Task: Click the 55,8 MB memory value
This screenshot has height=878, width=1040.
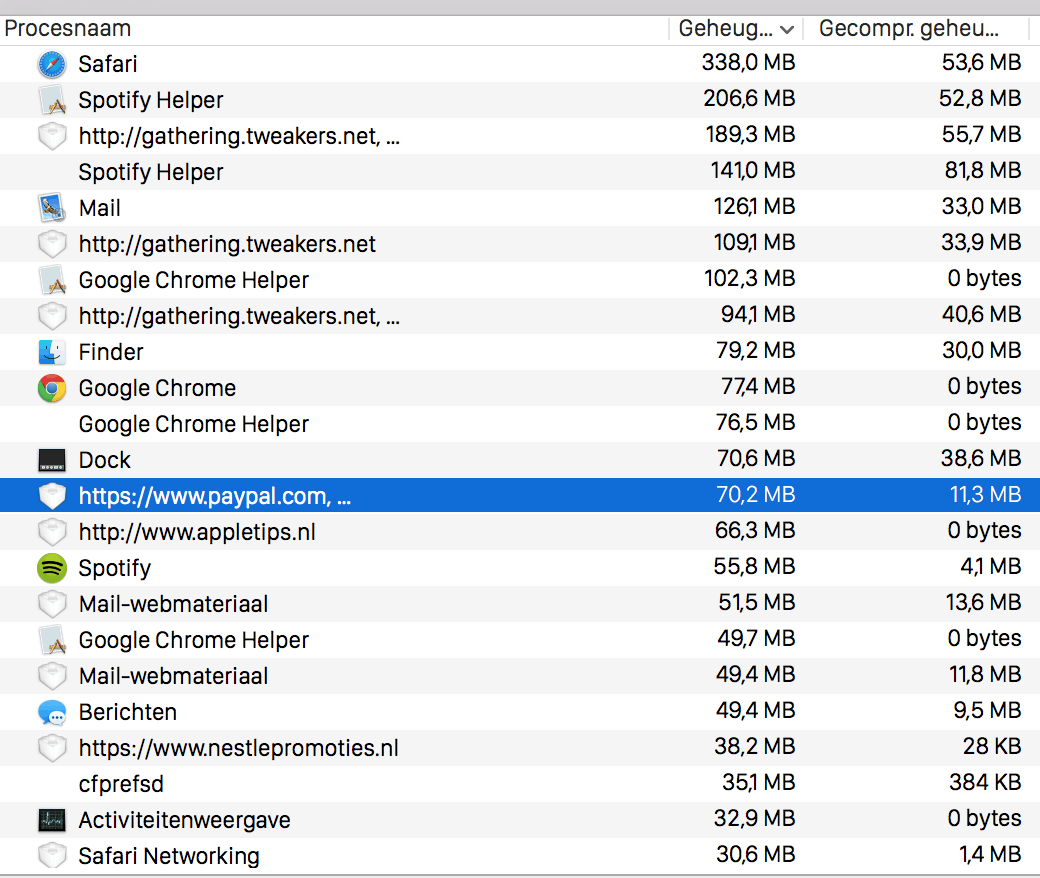Action: [x=755, y=566]
